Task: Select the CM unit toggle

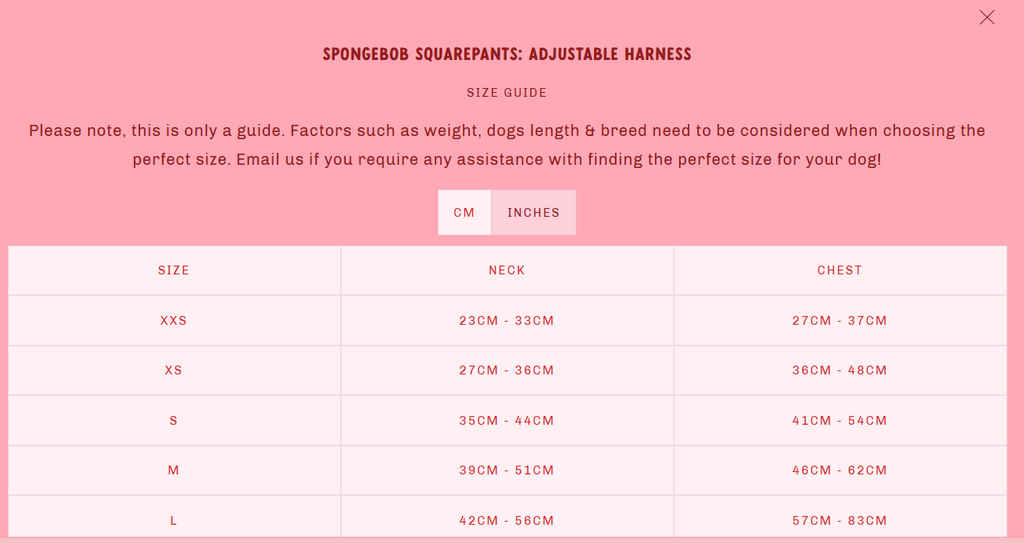Action: point(464,212)
